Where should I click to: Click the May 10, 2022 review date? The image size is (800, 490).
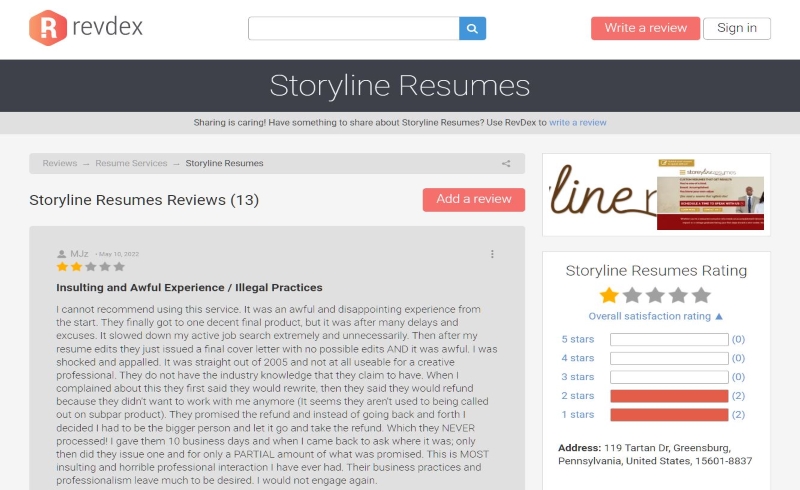click(119, 254)
